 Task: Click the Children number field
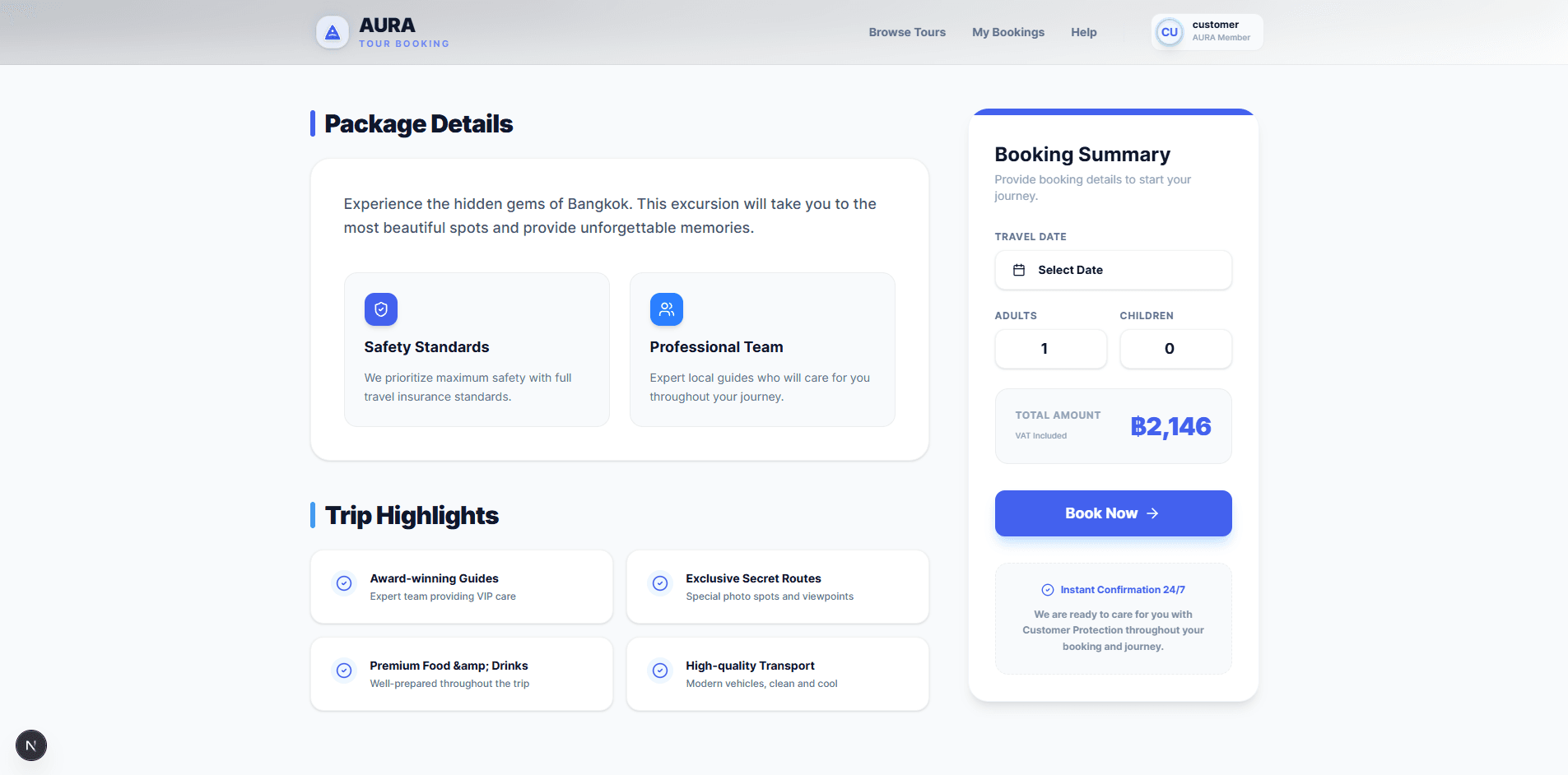(1175, 349)
